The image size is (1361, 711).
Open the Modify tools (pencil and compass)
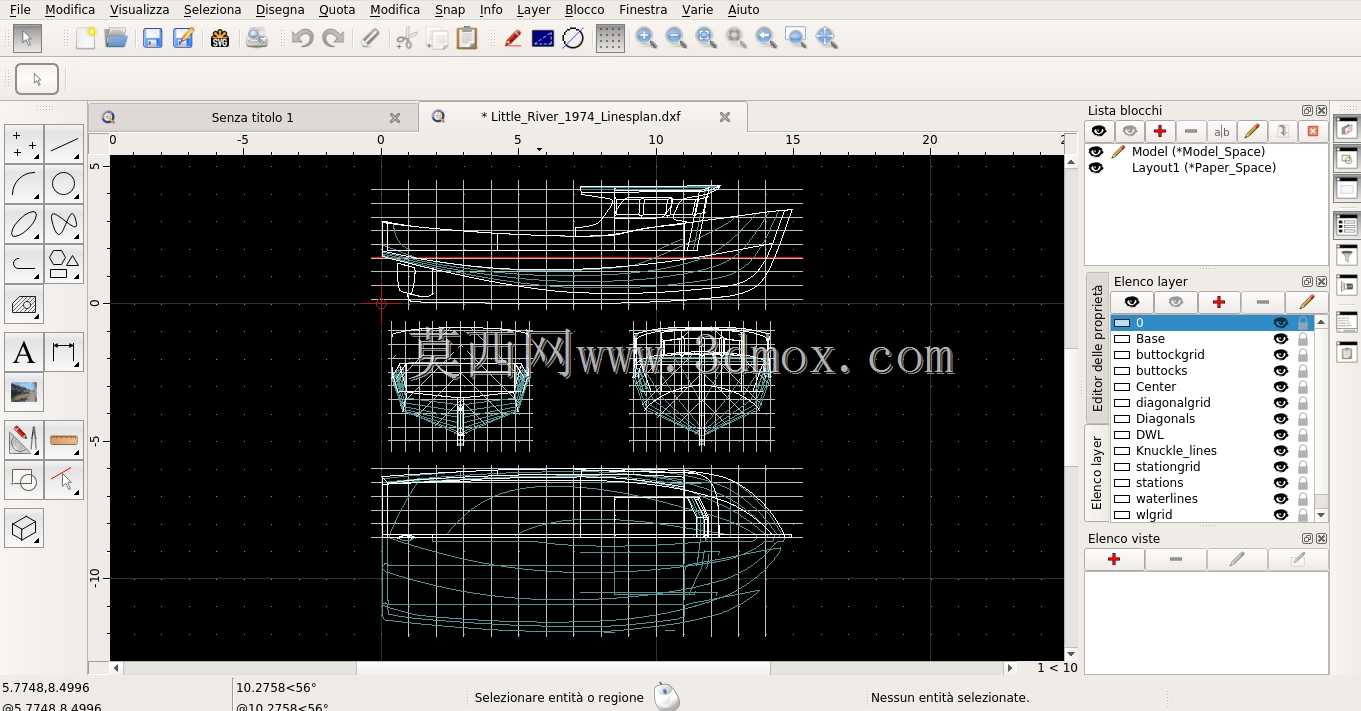(24, 440)
